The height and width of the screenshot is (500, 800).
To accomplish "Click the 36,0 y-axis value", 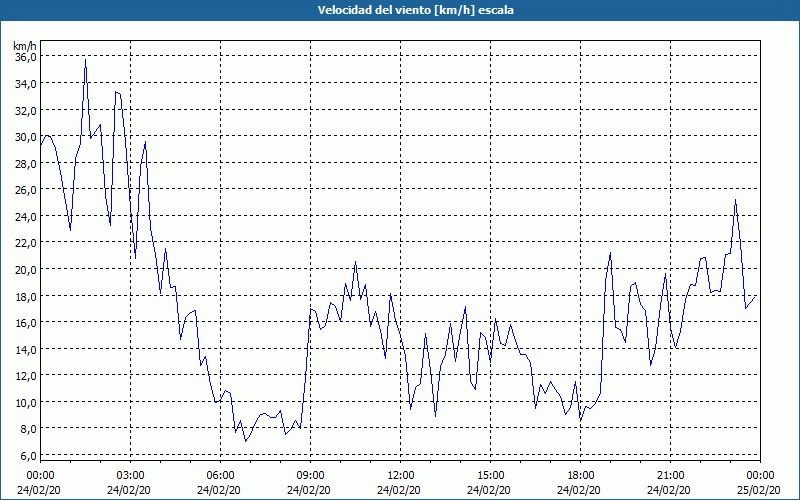I will pyautogui.click(x=26, y=57).
